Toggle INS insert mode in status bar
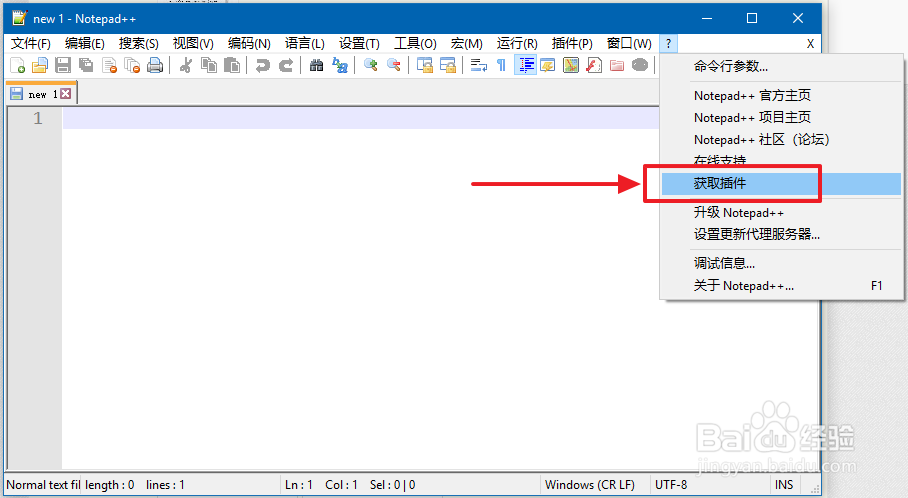Screen dimensions: 908x498 pos(784,485)
